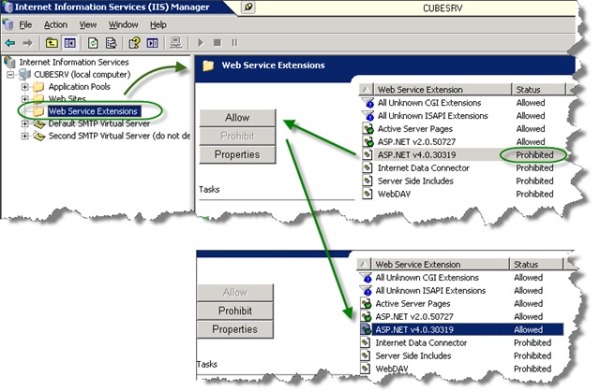The image size is (600, 391).
Task: Click the pin icon beside CUBESRV title
Action: point(248,7)
